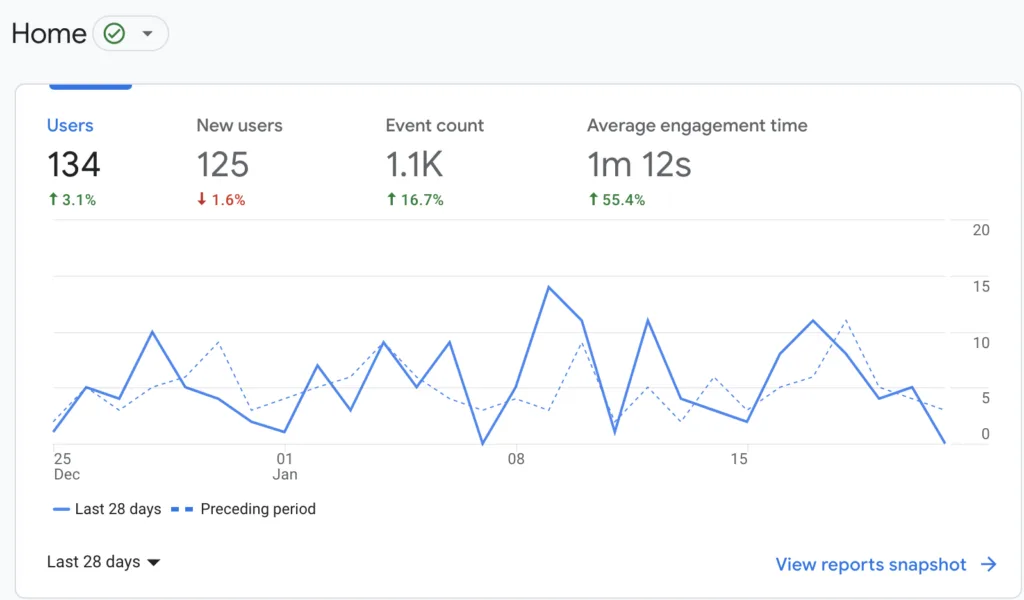Open the dropdown arrow beside Home
Viewport: 1024px width, 600px height.
(x=148, y=33)
